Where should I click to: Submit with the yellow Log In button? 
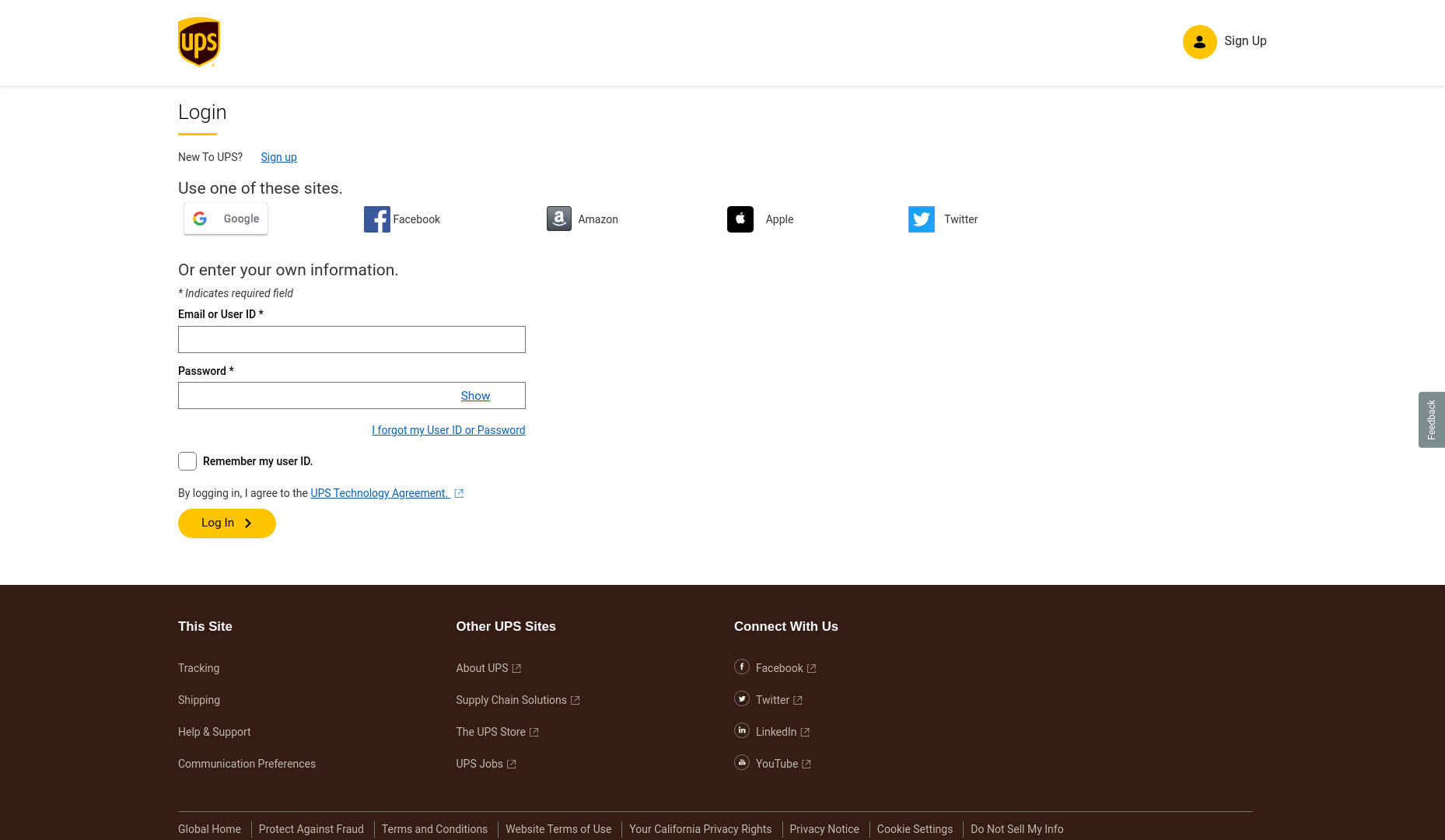tap(227, 523)
